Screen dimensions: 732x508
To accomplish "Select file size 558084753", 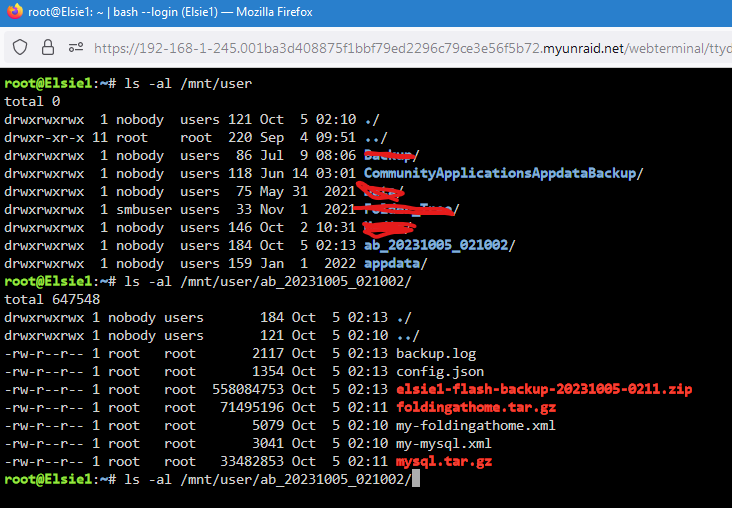I will [248, 389].
